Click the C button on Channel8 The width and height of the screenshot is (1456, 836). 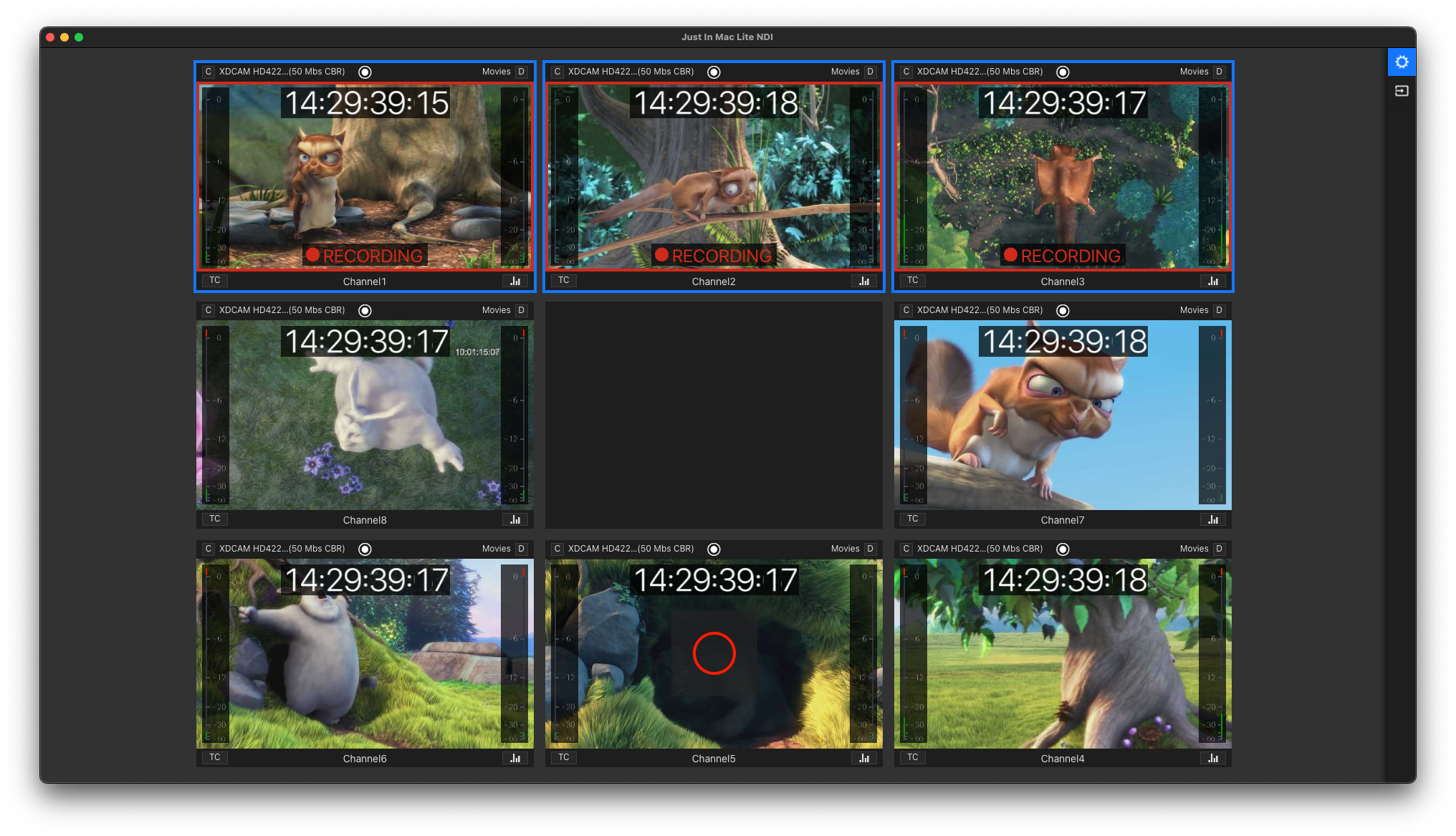click(209, 310)
